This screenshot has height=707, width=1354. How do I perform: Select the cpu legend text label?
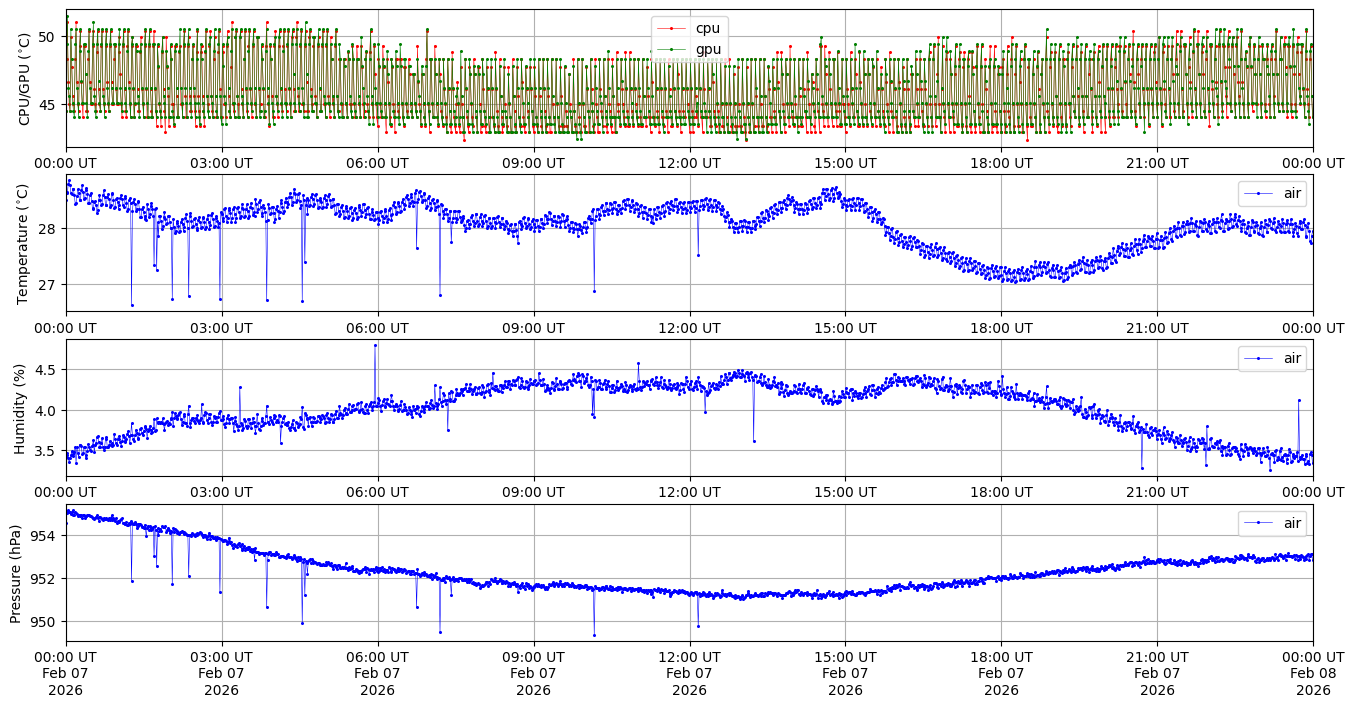tap(707, 28)
